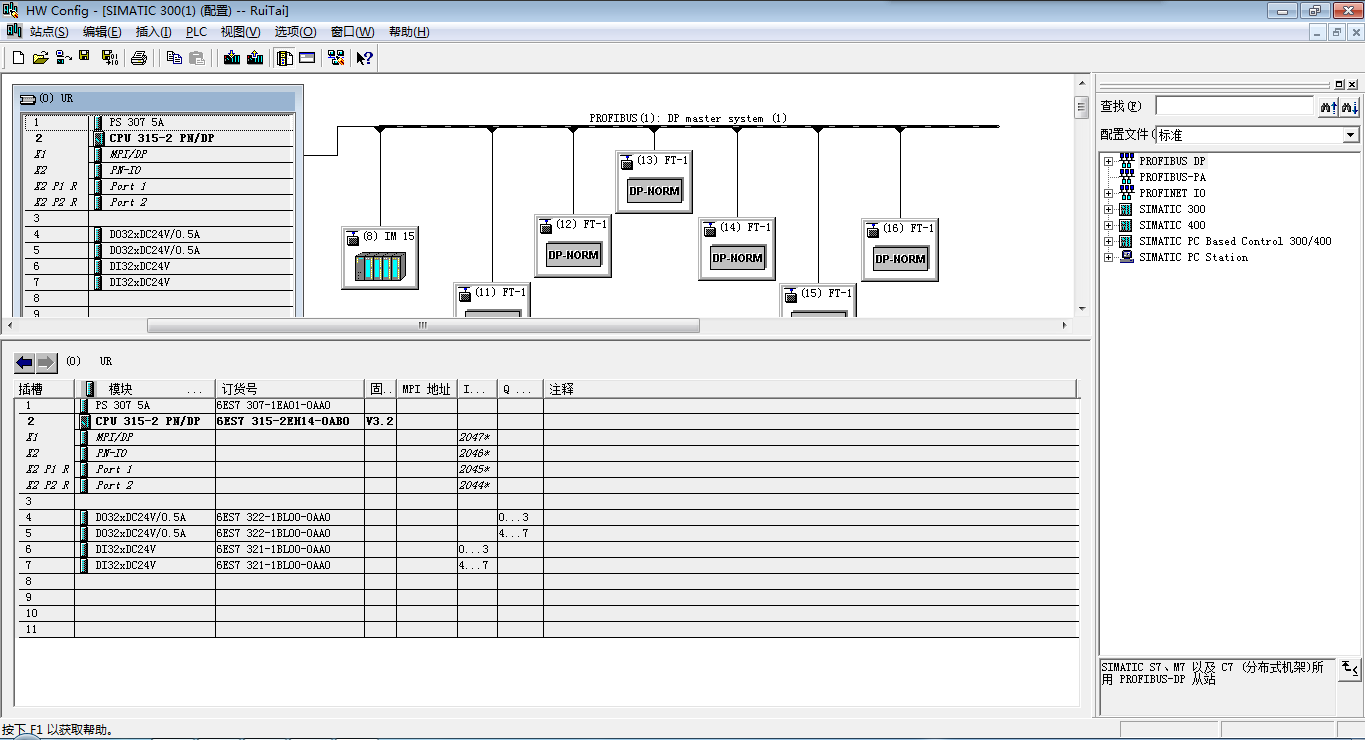Close the hardware catalog panel
The height and width of the screenshot is (740, 1365).
click(x=1354, y=85)
